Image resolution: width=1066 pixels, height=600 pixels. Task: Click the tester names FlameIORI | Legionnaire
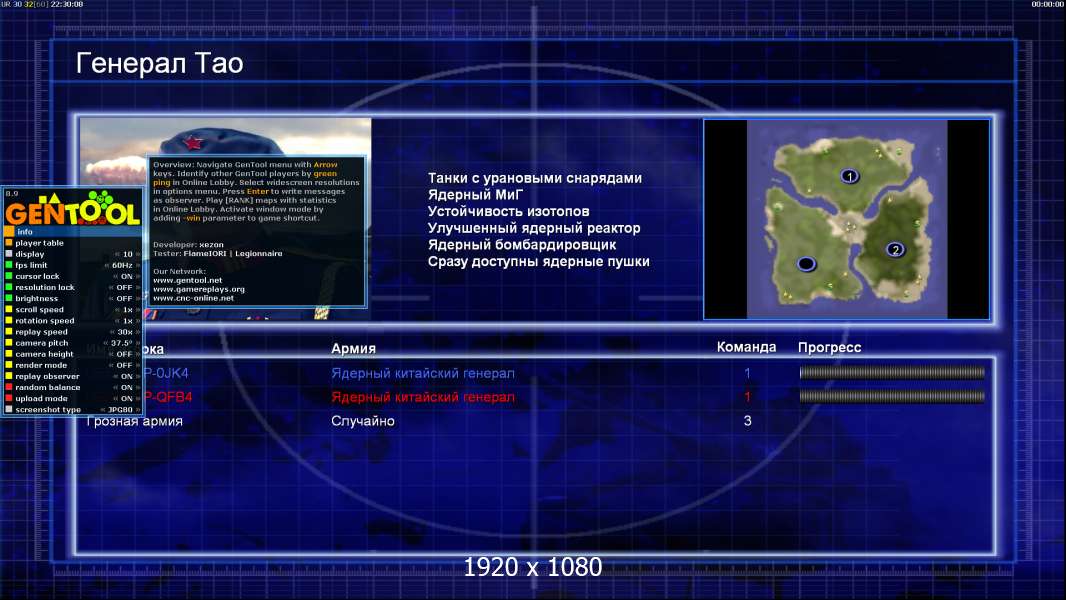[233, 253]
